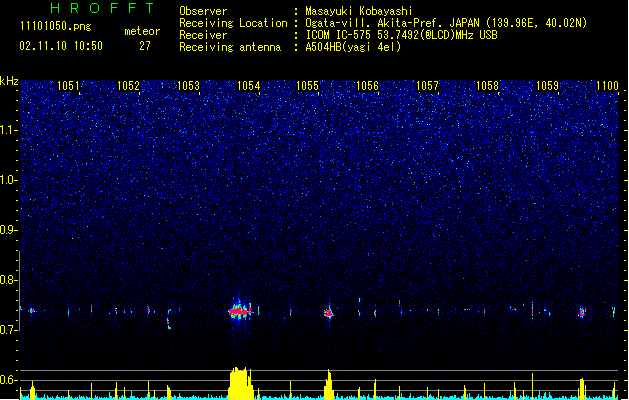This screenshot has width=629, height=400.
Task: Click the yellow power peak after 1055
Action: [329, 385]
